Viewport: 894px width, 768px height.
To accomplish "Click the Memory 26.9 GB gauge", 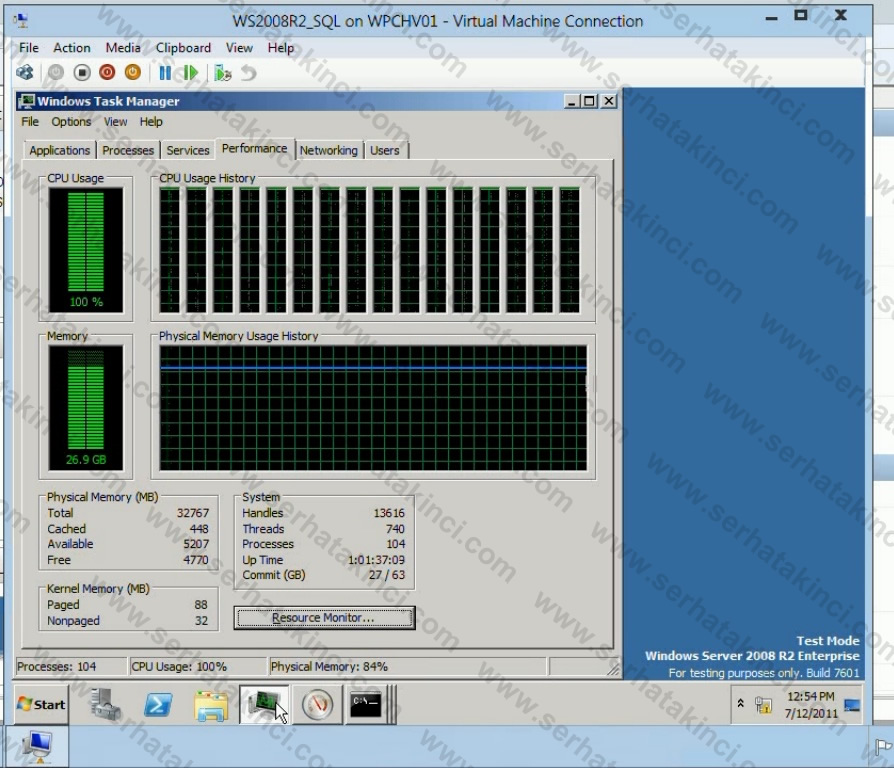I will (86, 408).
